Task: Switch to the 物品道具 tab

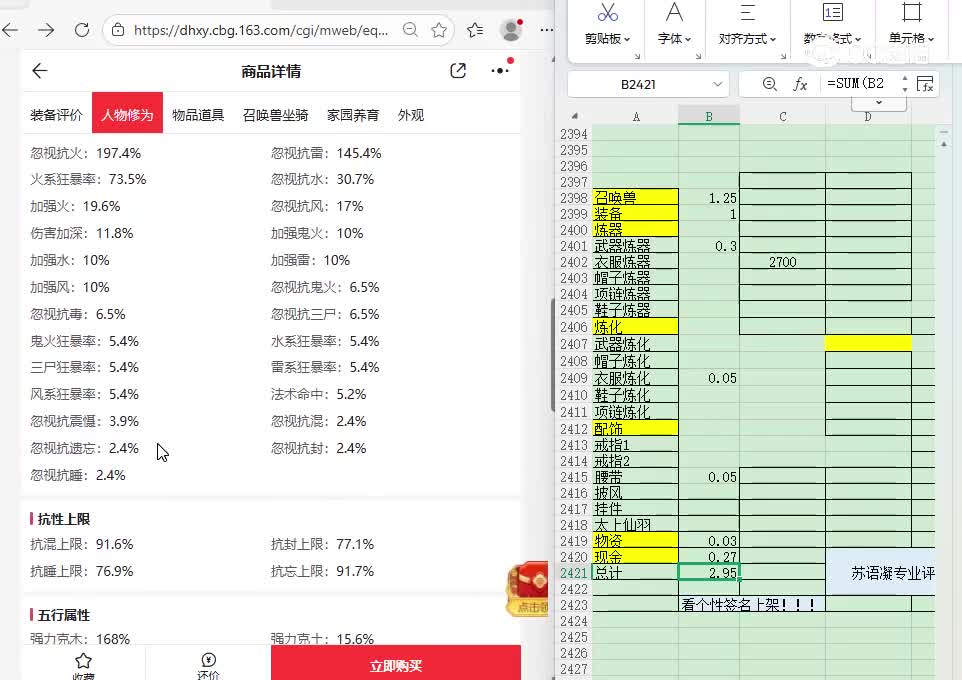Action: [x=198, y=115]
